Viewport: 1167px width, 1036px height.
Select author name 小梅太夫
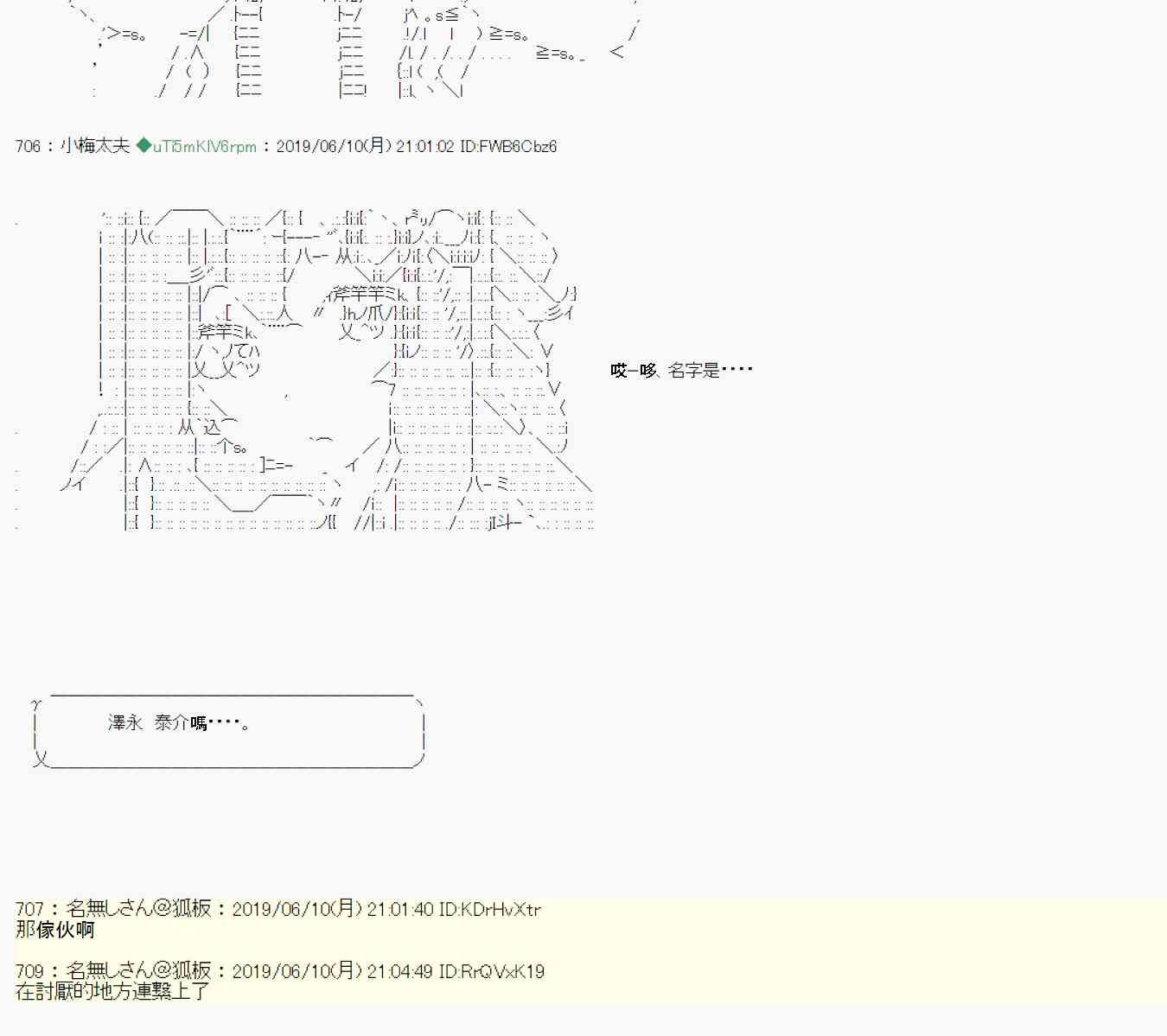tap(95, 146)
